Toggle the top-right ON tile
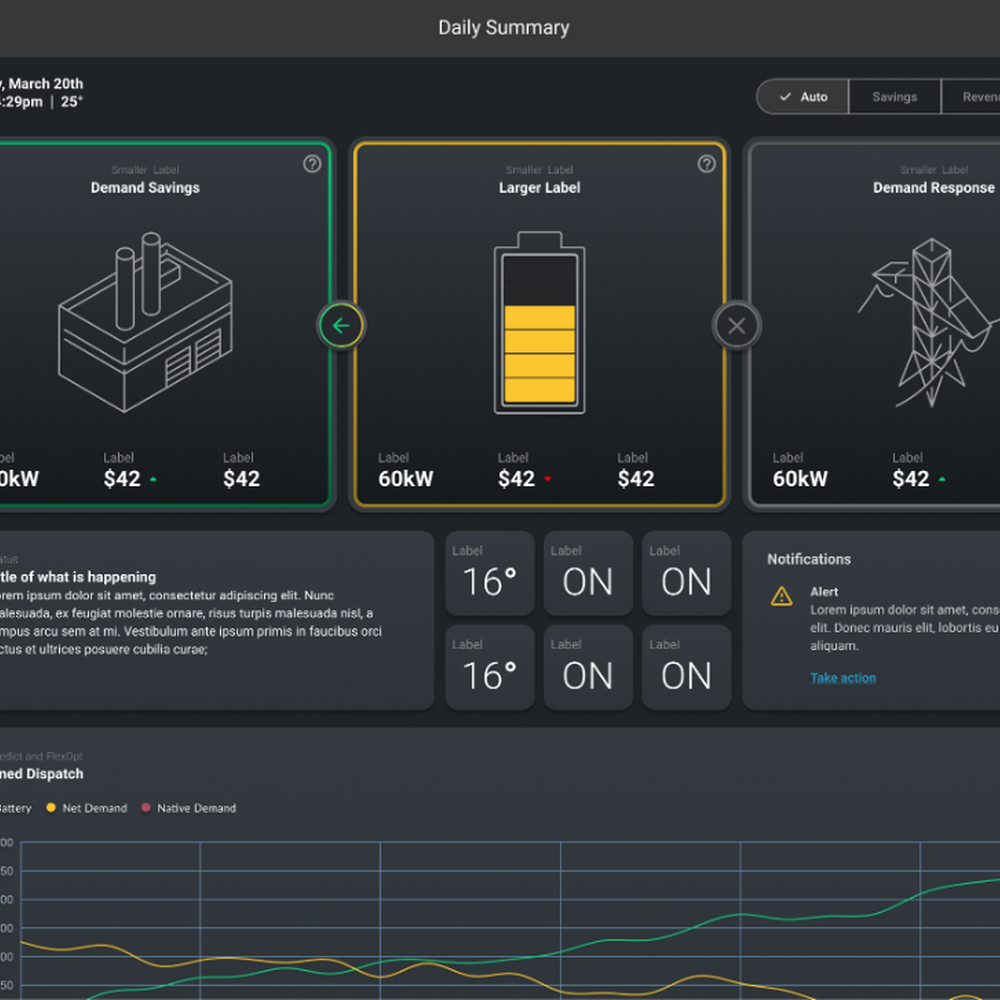This screenshot has width=1000, height=1000. [686, 573]
